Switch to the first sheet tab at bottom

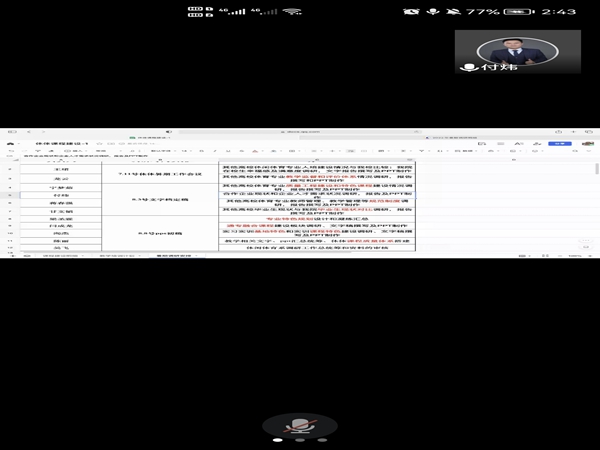tap(62, 255)
